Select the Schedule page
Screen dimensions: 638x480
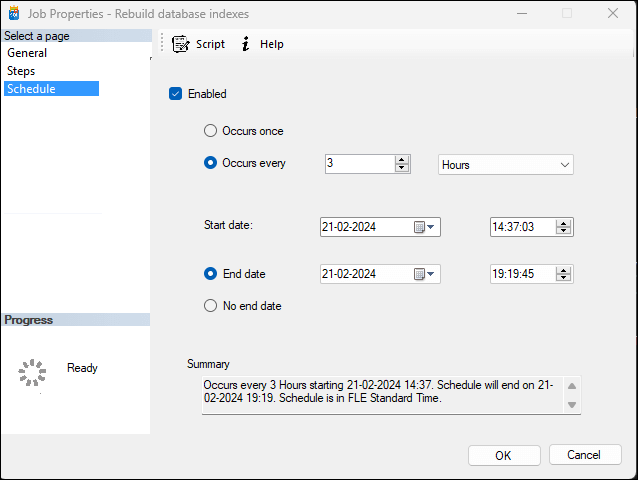(31, 89)
